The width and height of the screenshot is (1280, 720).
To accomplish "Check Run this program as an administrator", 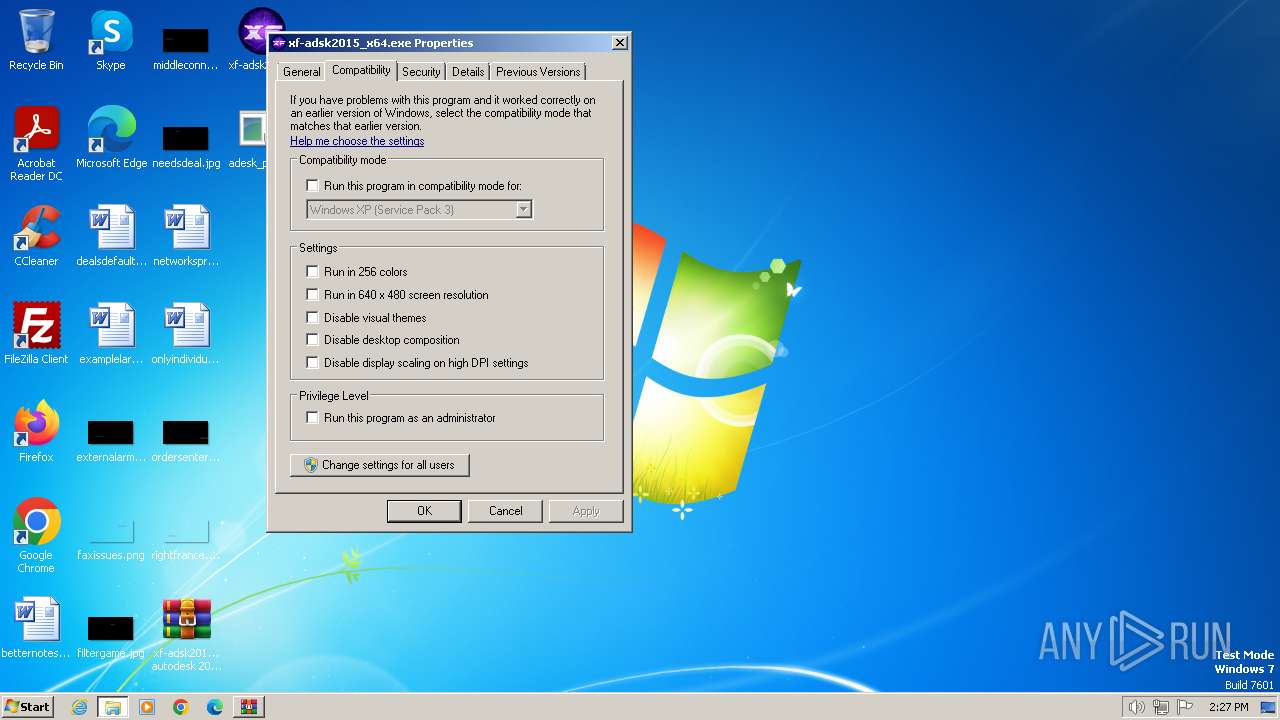I will pyautogui.click(x=313, y=418).
